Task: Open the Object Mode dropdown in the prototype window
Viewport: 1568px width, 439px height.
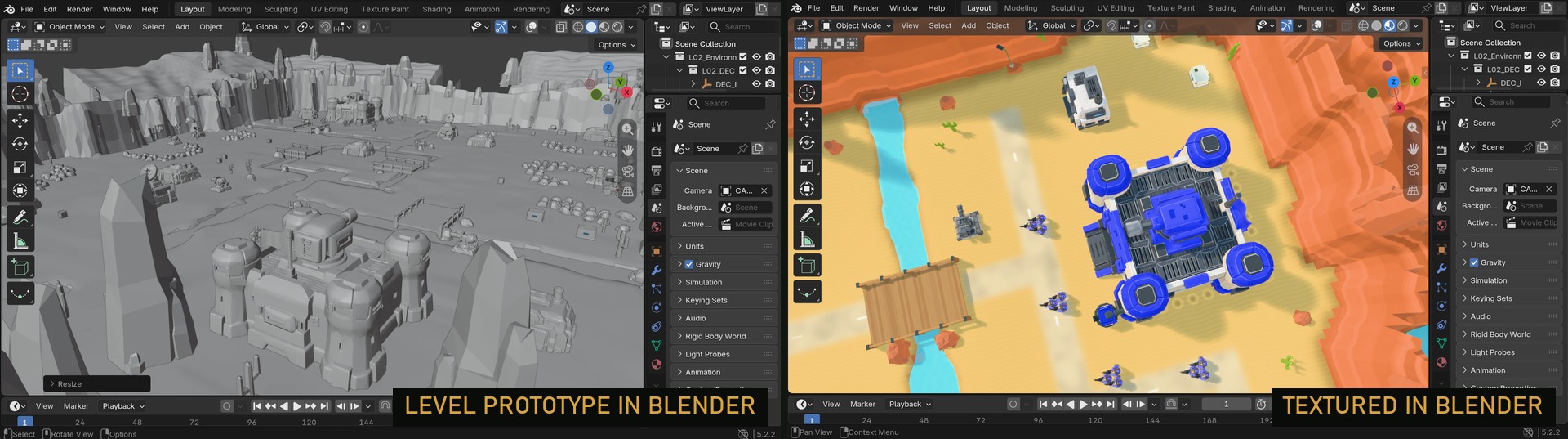Action: click(69, 27)
